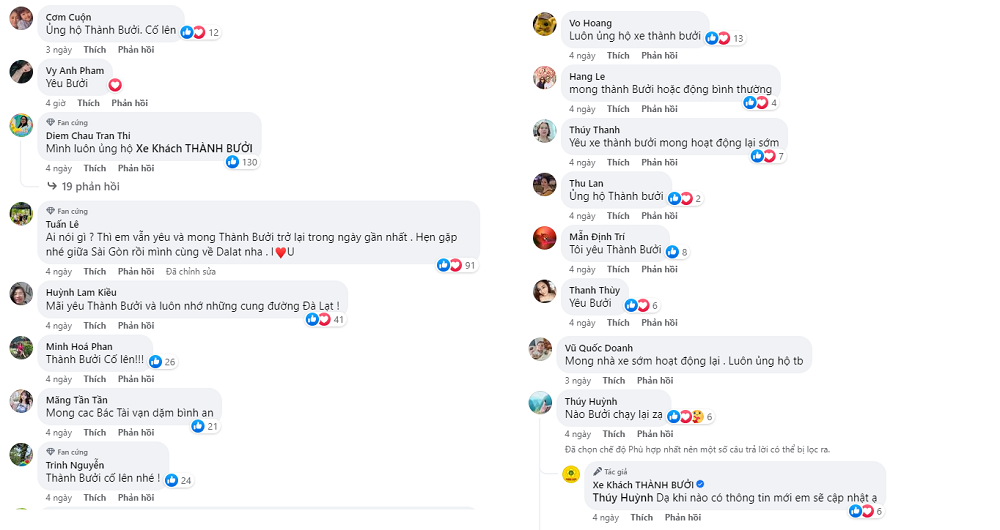The width and height of the screenshot is (1000, 530).
Task: View reactions on Vo Hoang's comment
Action: pyautogui.click(x=718, y=38)
